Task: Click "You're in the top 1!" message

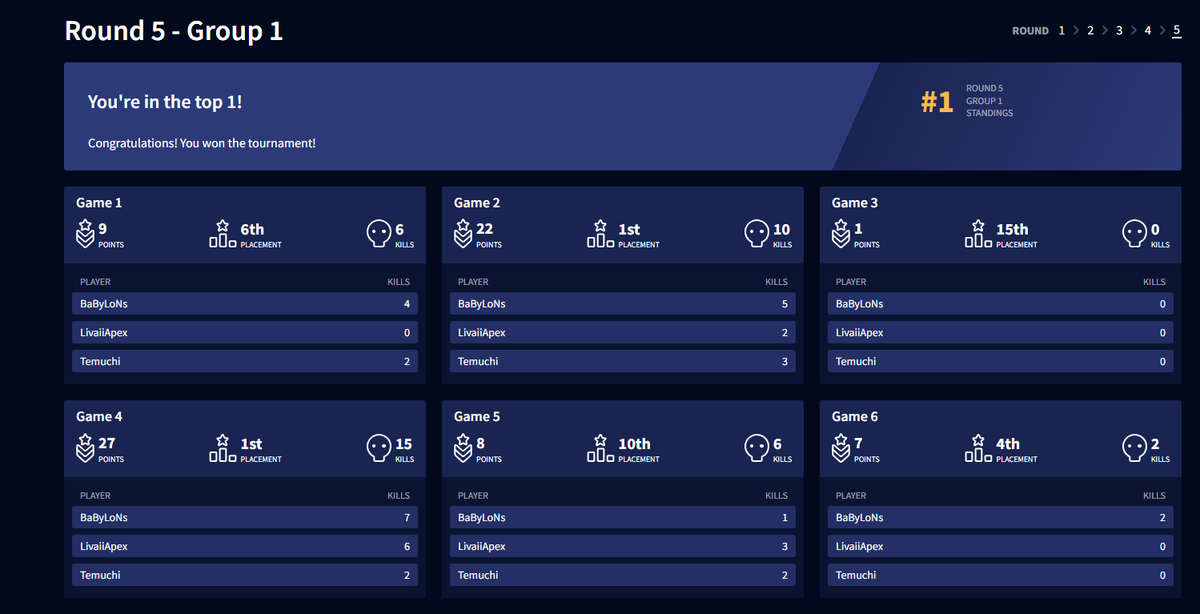Action: (x=165, y=102)
